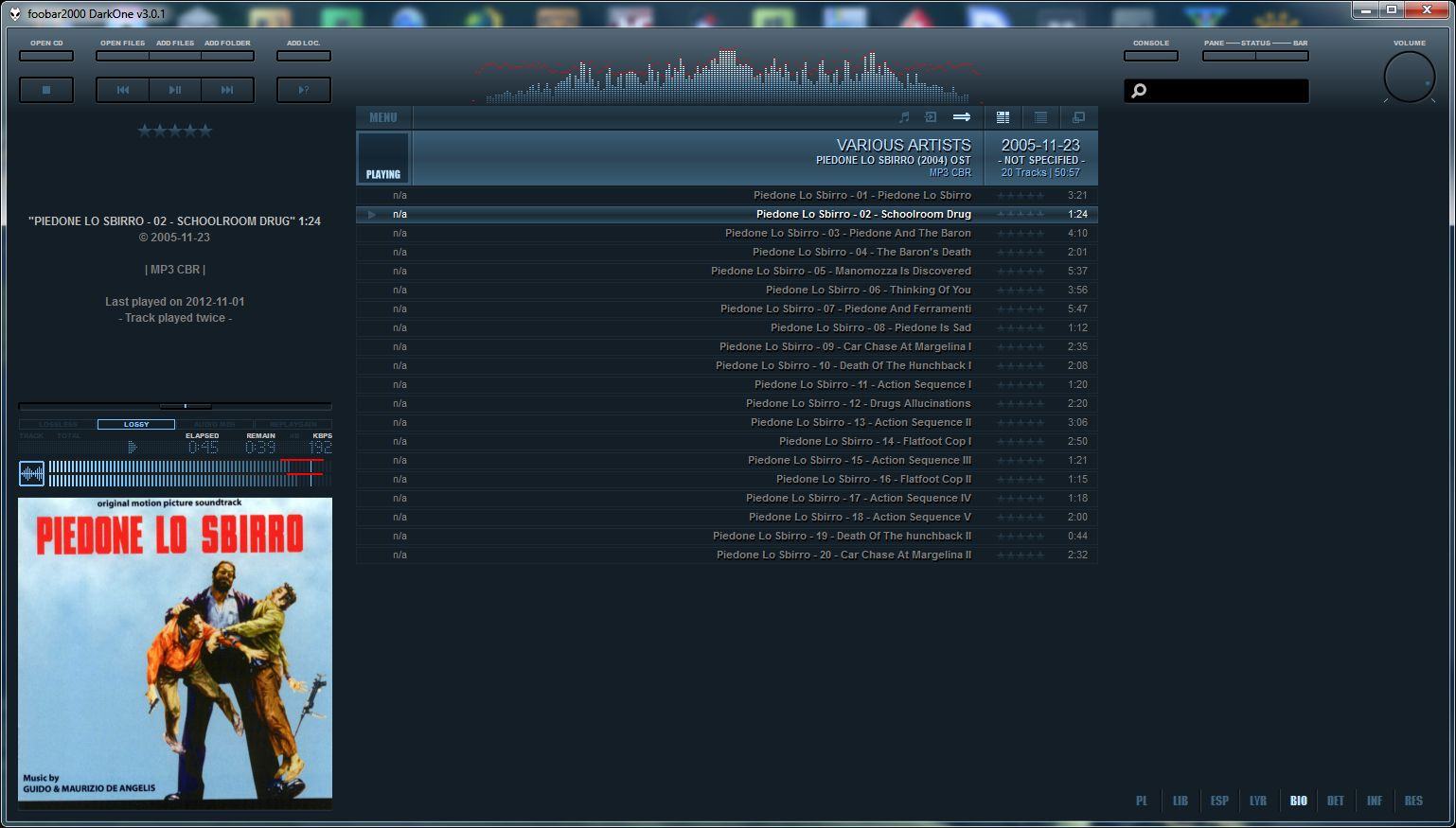Viewport: 1456px width, 828px height.
Task: Select track 05 - Manomozza Is Discovered
Action: tap(727, 271)
